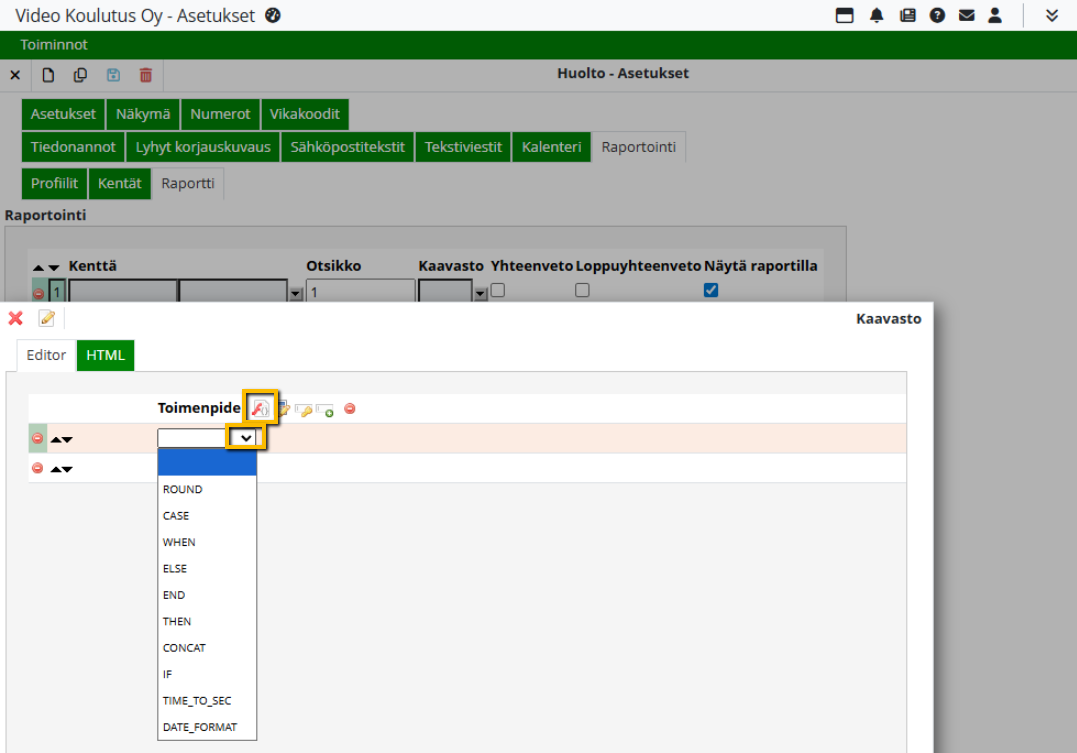Screen dimensions: 1077x753
Task: Click the blue save disk icon
Action: [x=113, y=75]
